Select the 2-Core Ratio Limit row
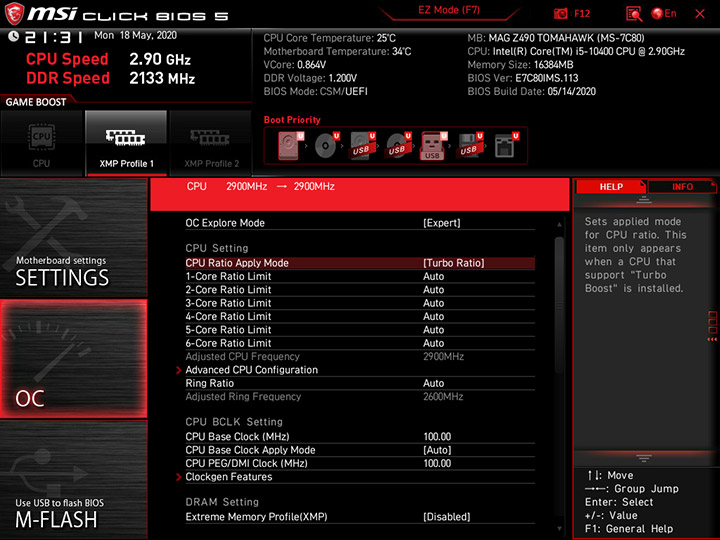This screenshot has width=720, height=540. (360, 290)
